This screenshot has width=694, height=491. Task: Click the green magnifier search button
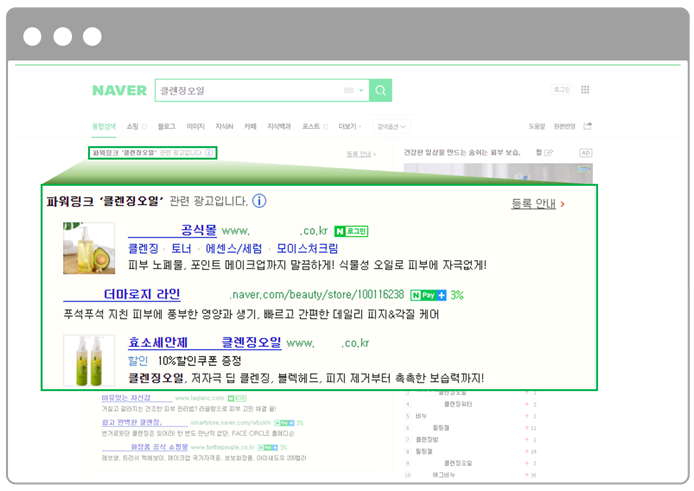380,90
